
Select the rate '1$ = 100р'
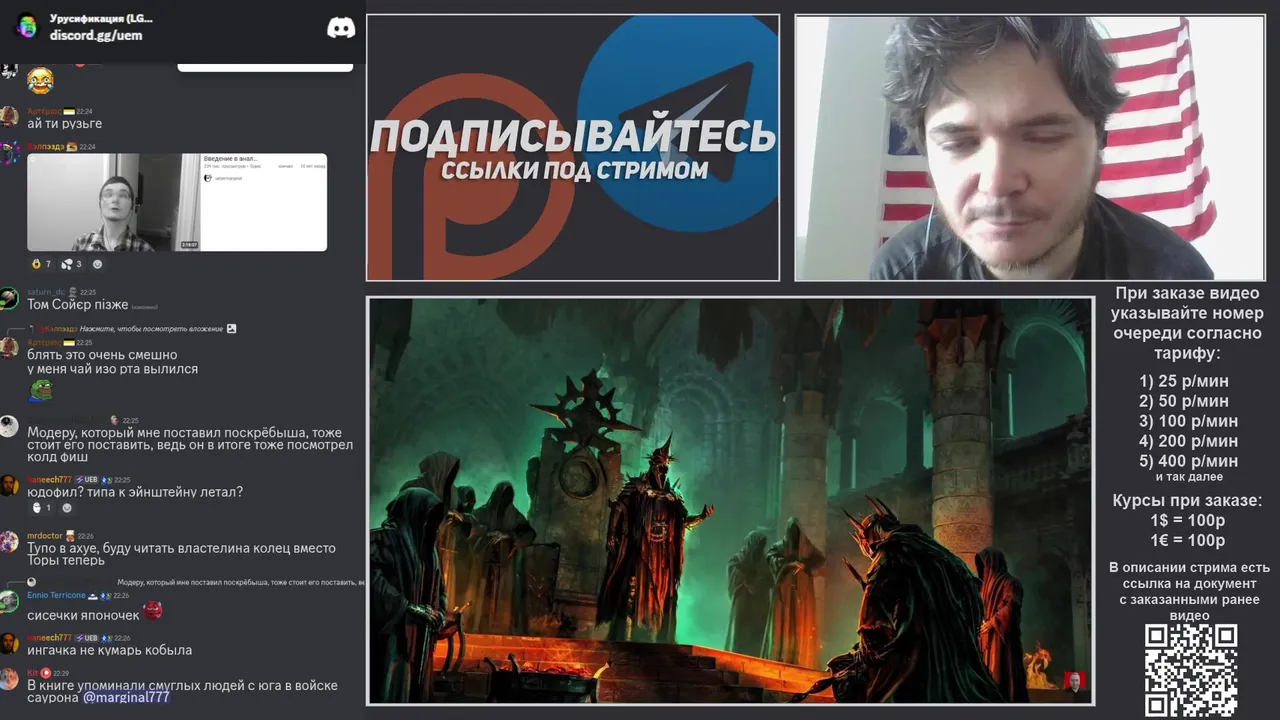pos(1187,521)
